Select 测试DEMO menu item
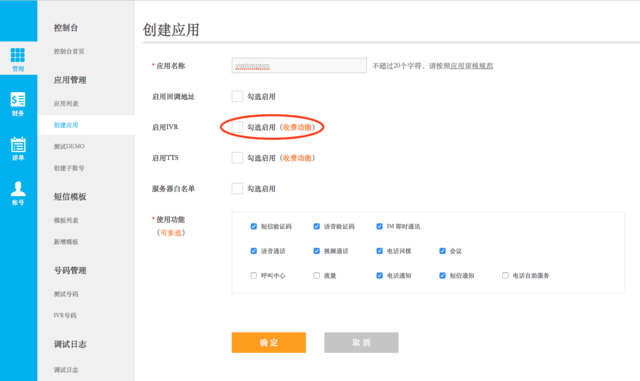This screenshot has height=381, width=640. [69, 146]
